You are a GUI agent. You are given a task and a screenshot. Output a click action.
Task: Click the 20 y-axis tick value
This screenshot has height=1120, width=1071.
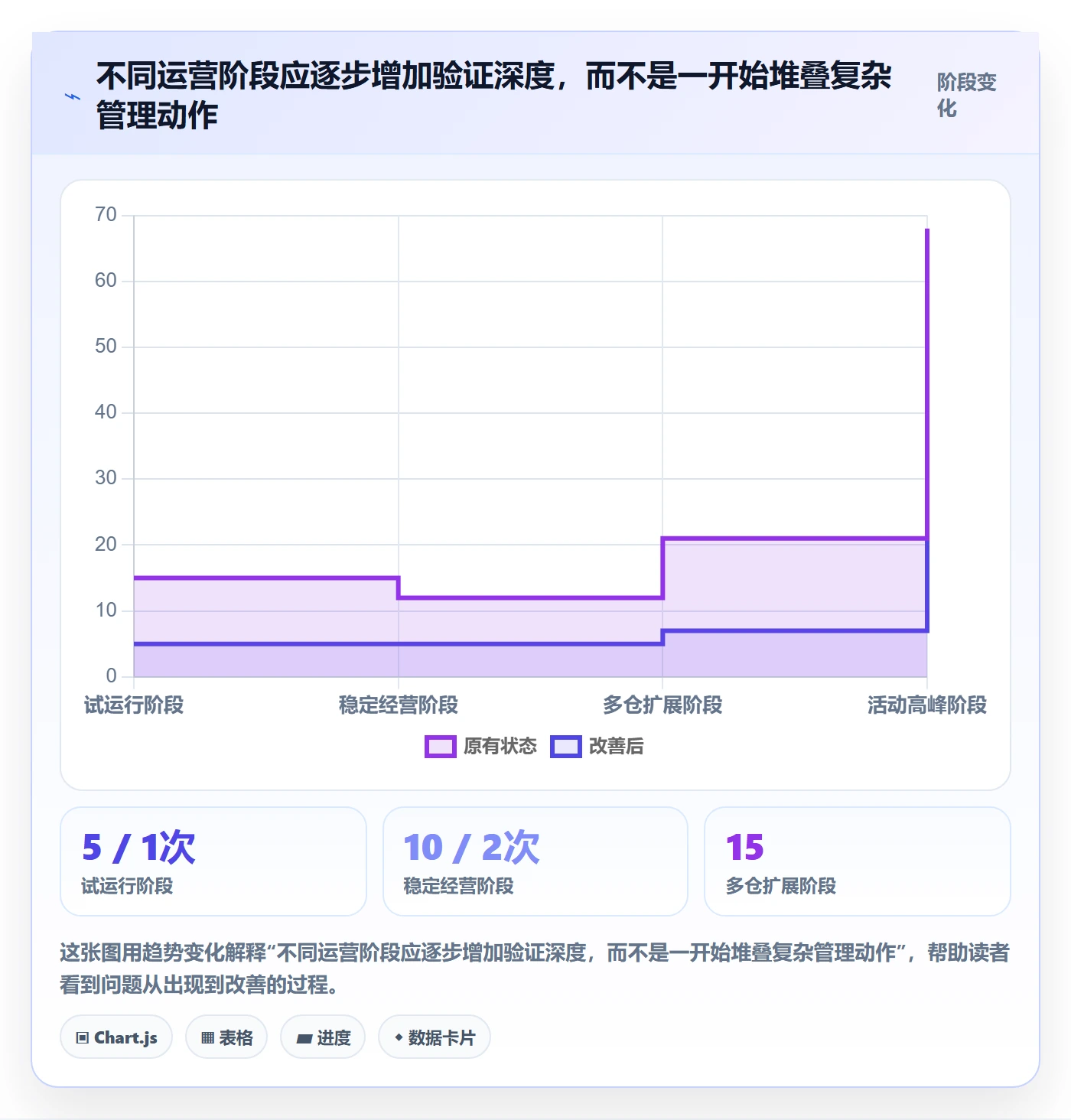(x=106, y=545)
